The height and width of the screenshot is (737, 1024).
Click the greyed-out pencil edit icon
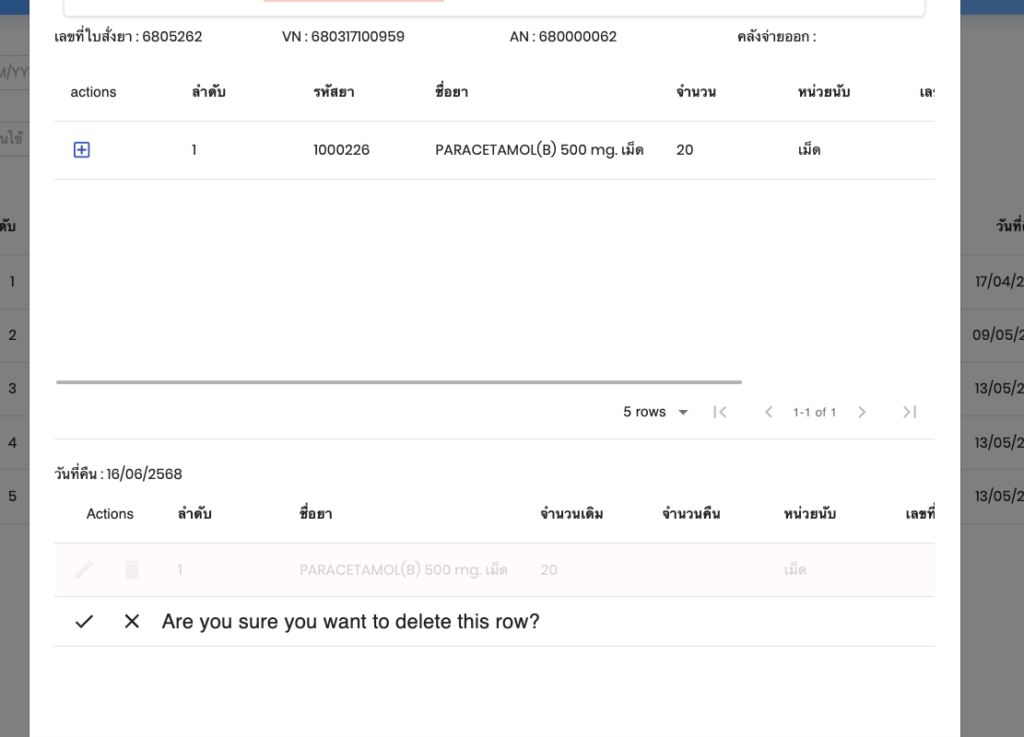click(84, 570)
